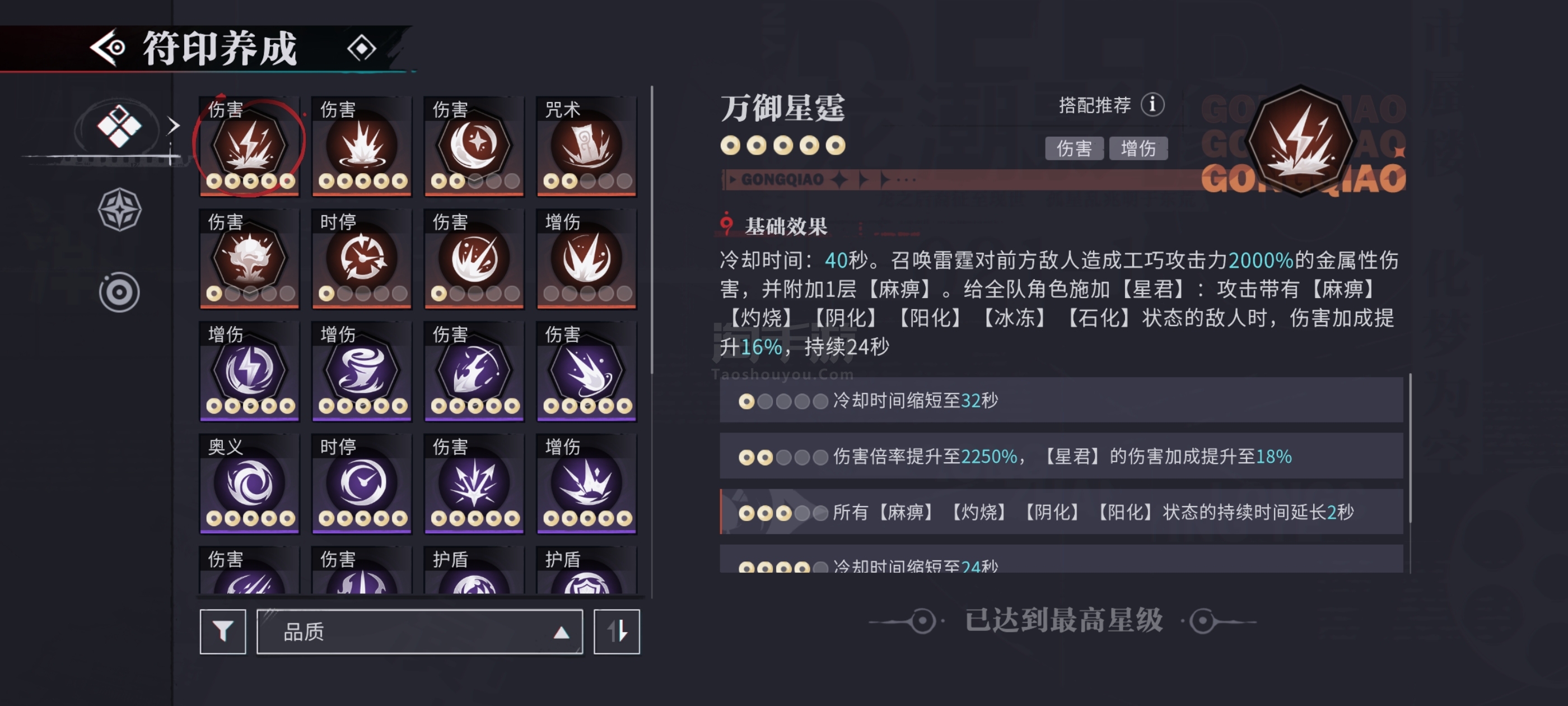The image size is (1568, 706).
Task: Select the purple 奥义 swirl talisman
Action: [250, 484]
